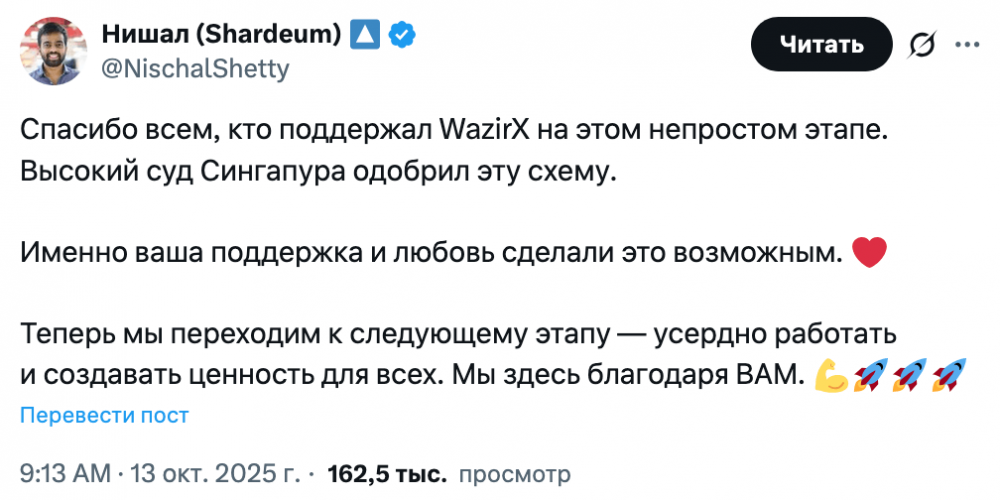Open Nischal's profile avatar photo
This screenshot has height=500, width=1000.
click(51, 50)
